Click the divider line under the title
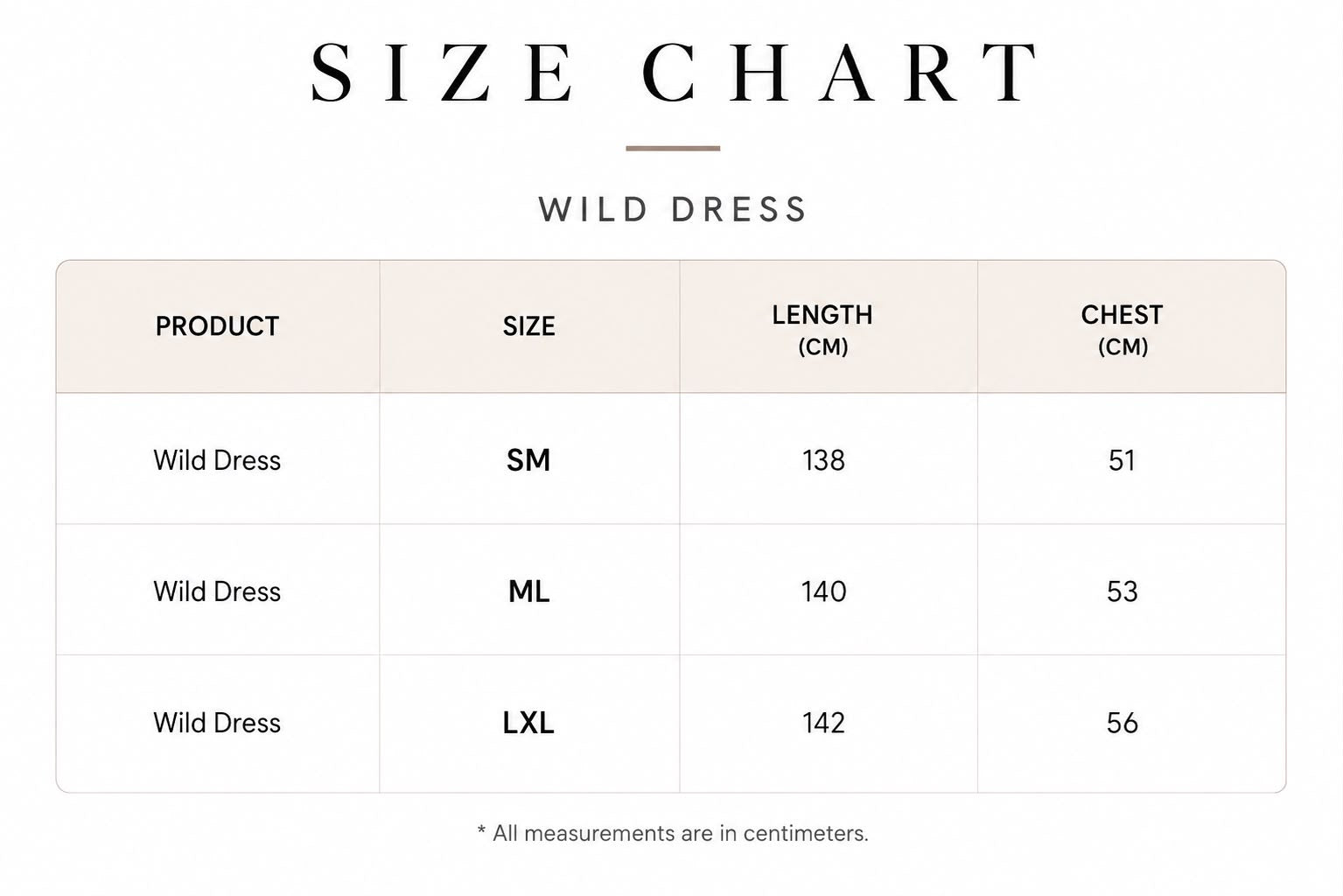The width and height of the screenshot is (1343, 896). click(x=673, y=149)
